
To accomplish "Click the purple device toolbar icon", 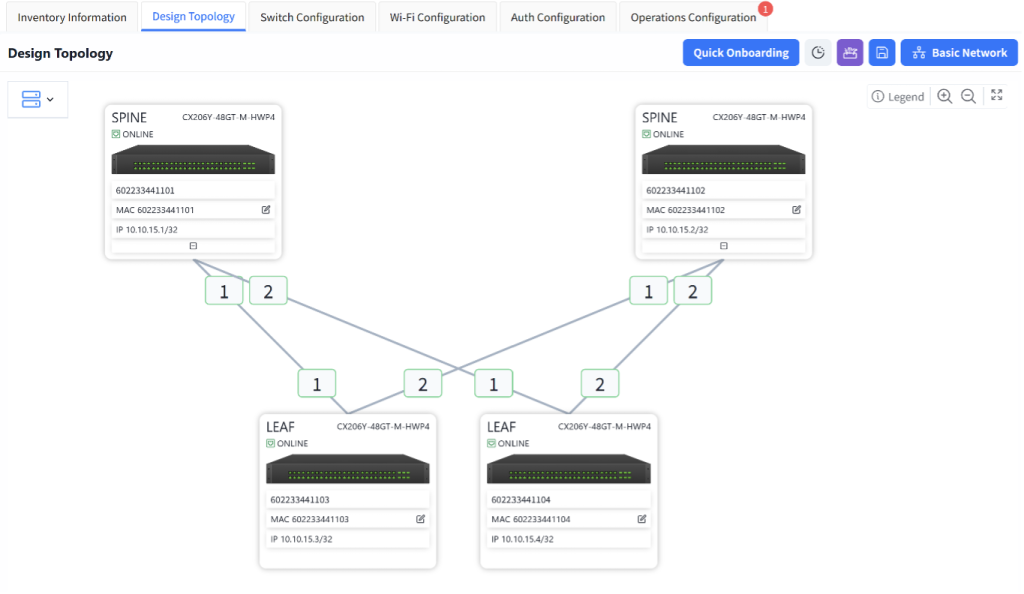I will pos(850,53).
